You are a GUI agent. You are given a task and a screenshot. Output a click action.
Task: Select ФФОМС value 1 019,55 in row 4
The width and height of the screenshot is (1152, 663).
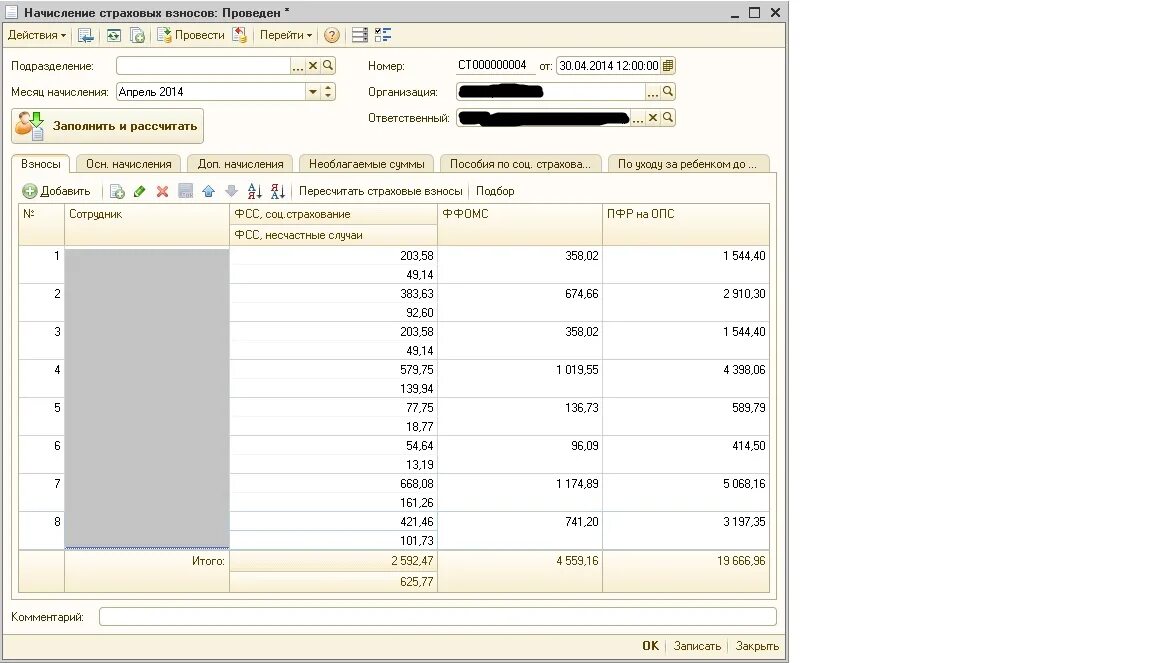tap(520, 370)
